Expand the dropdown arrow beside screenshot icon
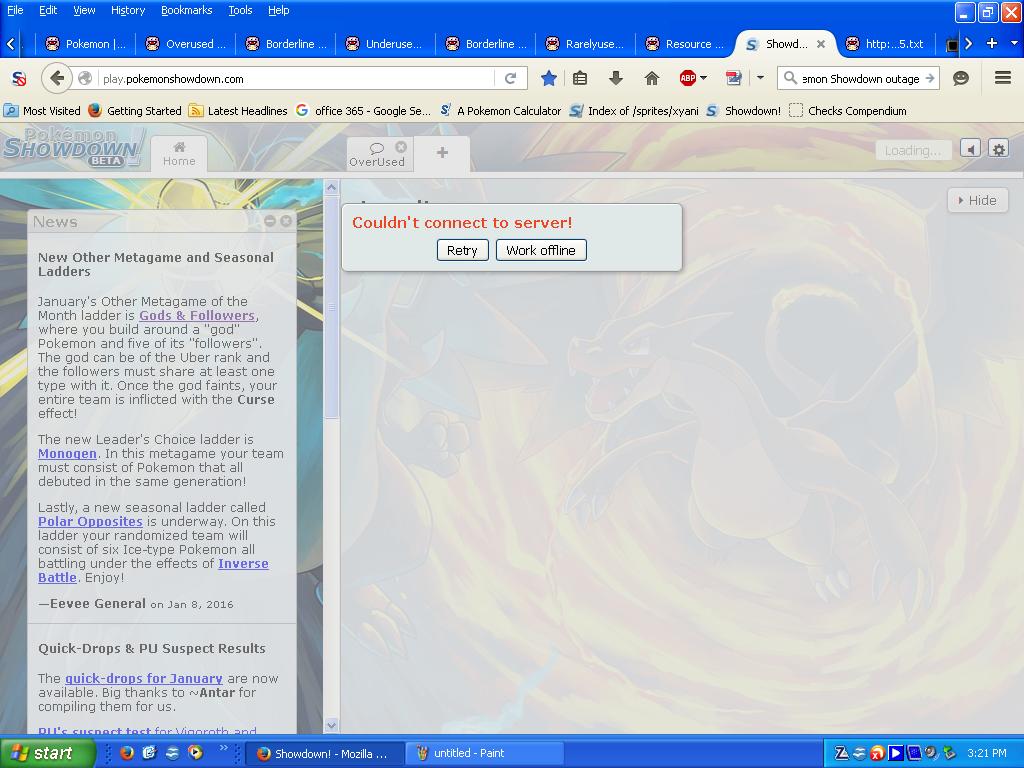Image resolution: width=1024 pixels, height=768 pixels. coord(760,78)
